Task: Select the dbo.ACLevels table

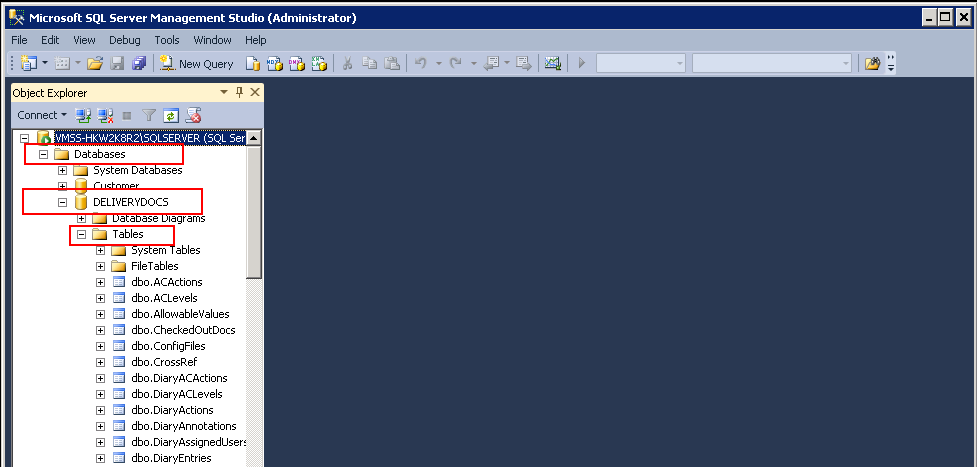Action: click(x=164, y=298)
